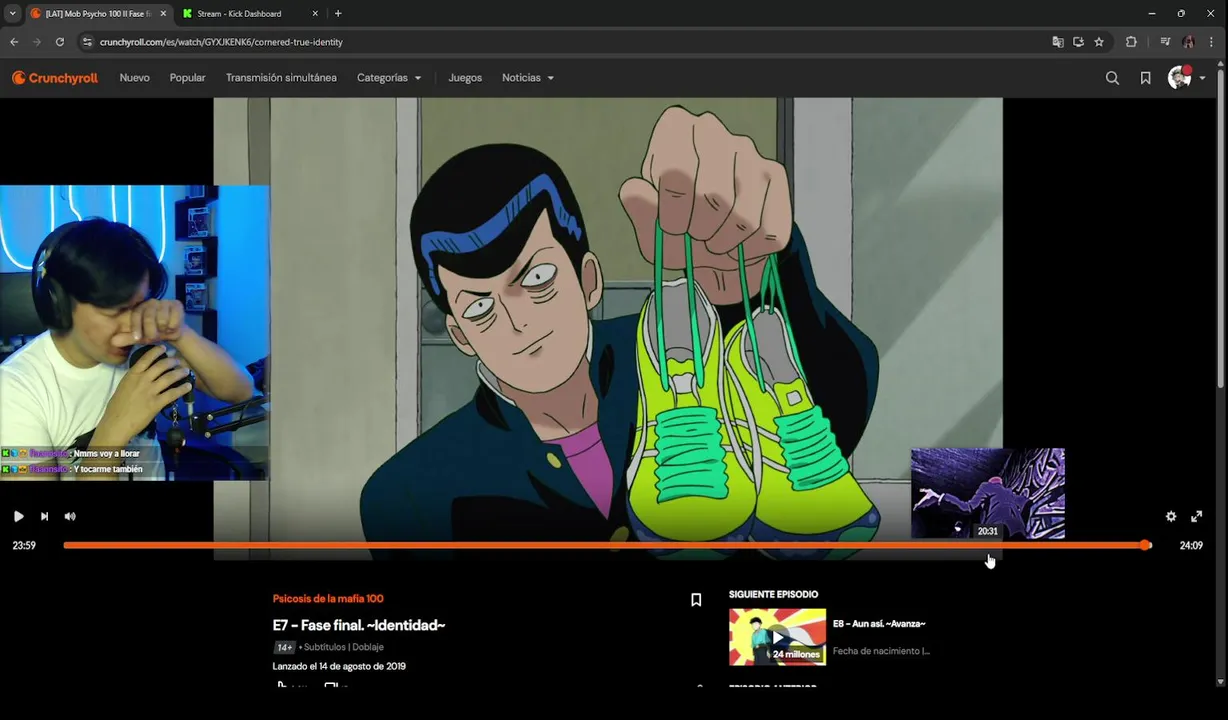Open the watchlist bookmark icon in the header
The height and width of the screenshot is (720, 1228).
tap(1146, 78)
